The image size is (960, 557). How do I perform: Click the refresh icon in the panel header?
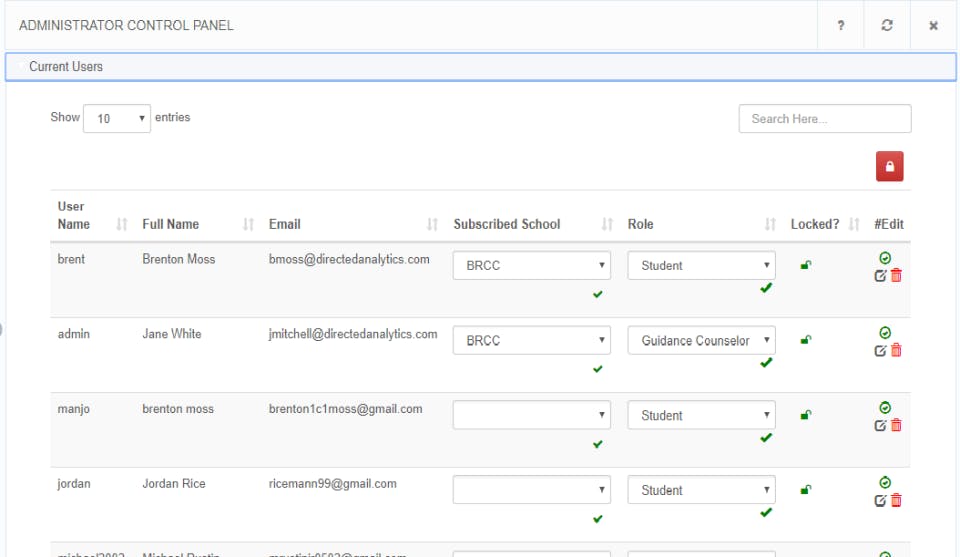[x=887, y=25]
